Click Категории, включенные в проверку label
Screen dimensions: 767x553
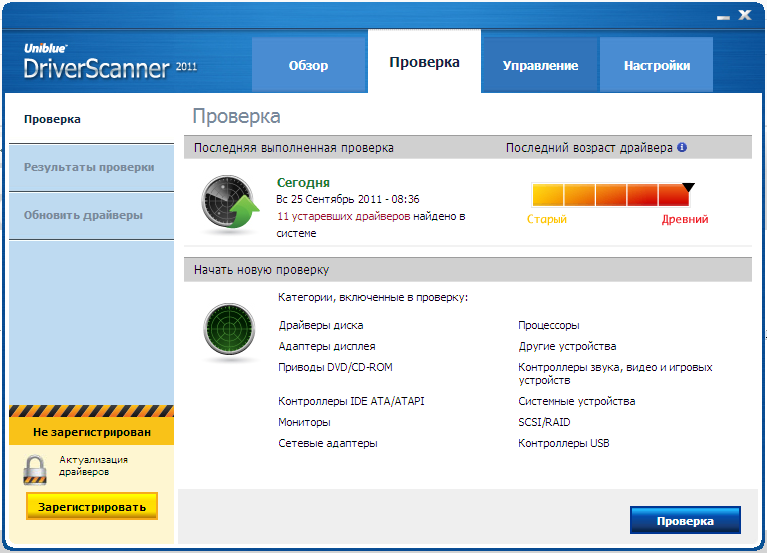point(373,297)
